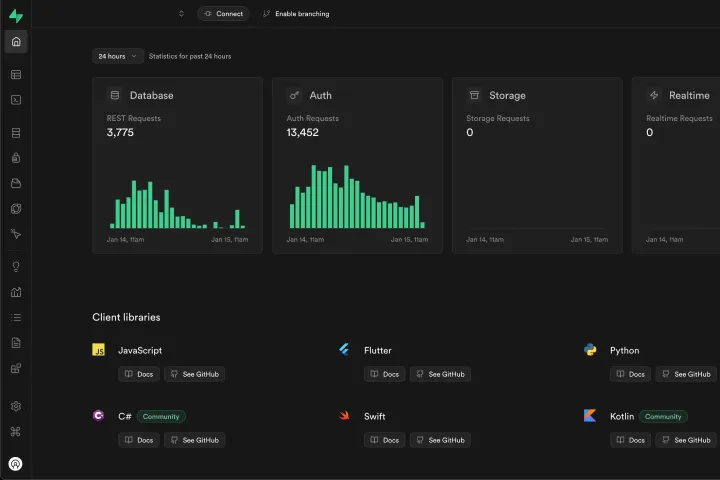Viewport: 720px width, 480px height.
Task: Open Flutter See GitHub link
Action: [x=440, y=374]
